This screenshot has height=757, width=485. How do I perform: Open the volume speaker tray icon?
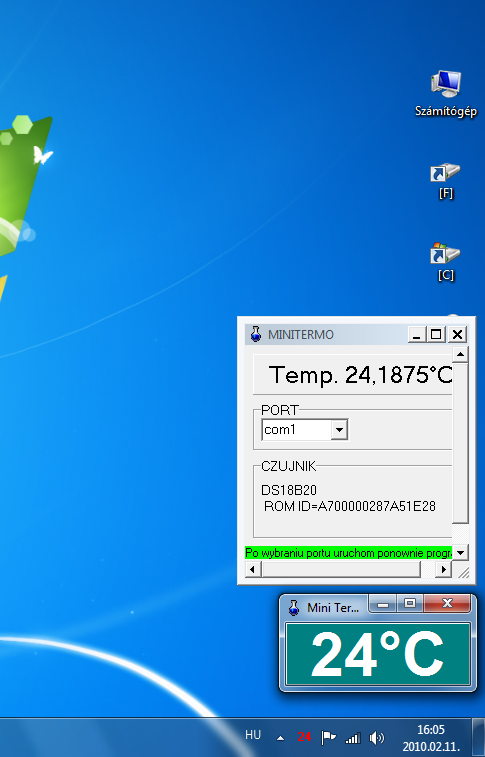point(376,737)
